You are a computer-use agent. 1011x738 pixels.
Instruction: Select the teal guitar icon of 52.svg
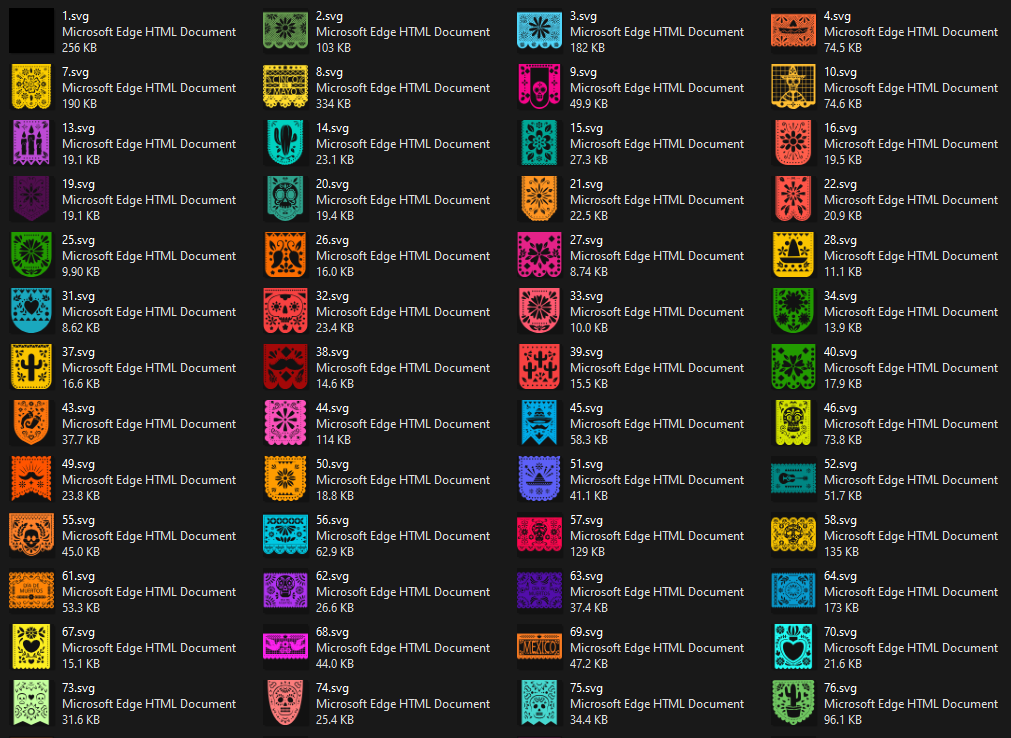[x=793, y=479]
